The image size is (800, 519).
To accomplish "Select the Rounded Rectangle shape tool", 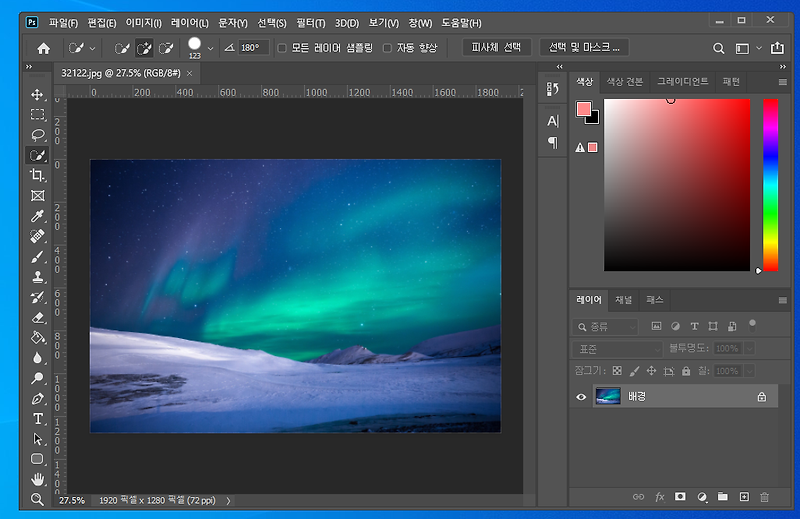I will click(37, 459).
